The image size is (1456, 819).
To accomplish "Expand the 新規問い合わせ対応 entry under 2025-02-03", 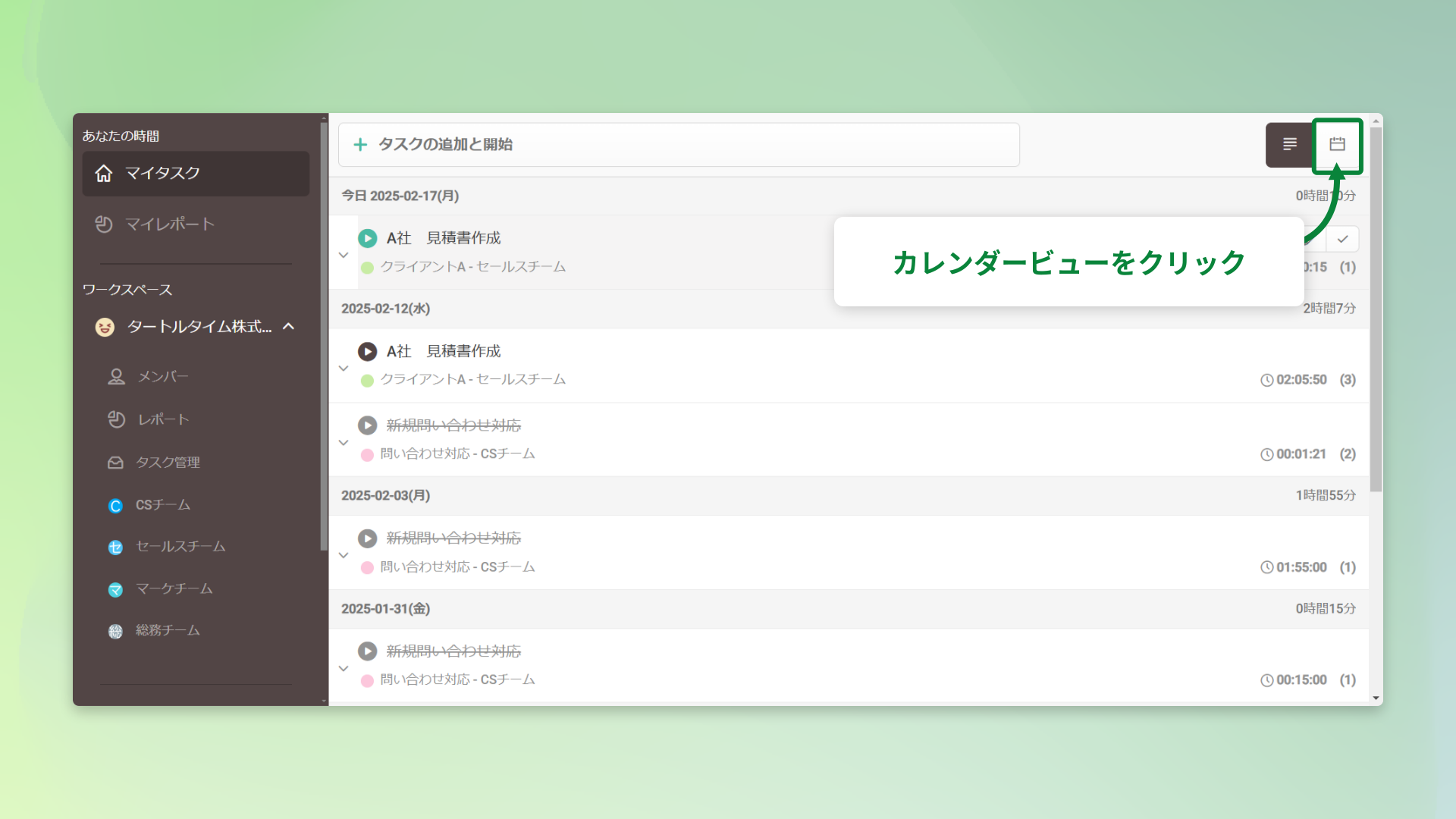I will [344, 554].
